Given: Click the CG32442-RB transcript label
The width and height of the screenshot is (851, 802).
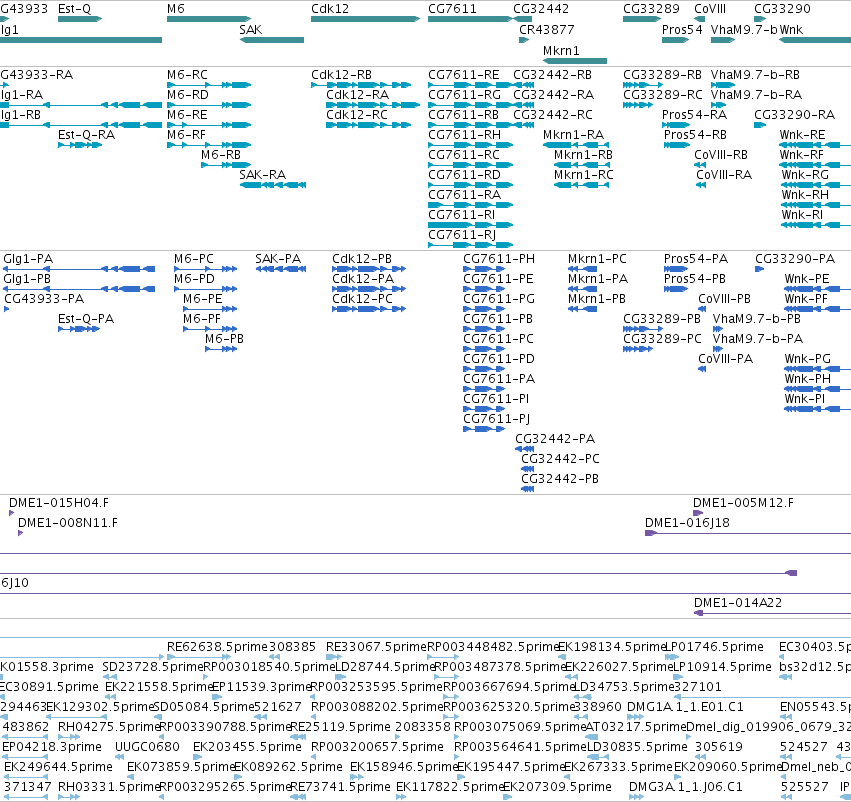Looking at the screenshot, I should 552,74.
